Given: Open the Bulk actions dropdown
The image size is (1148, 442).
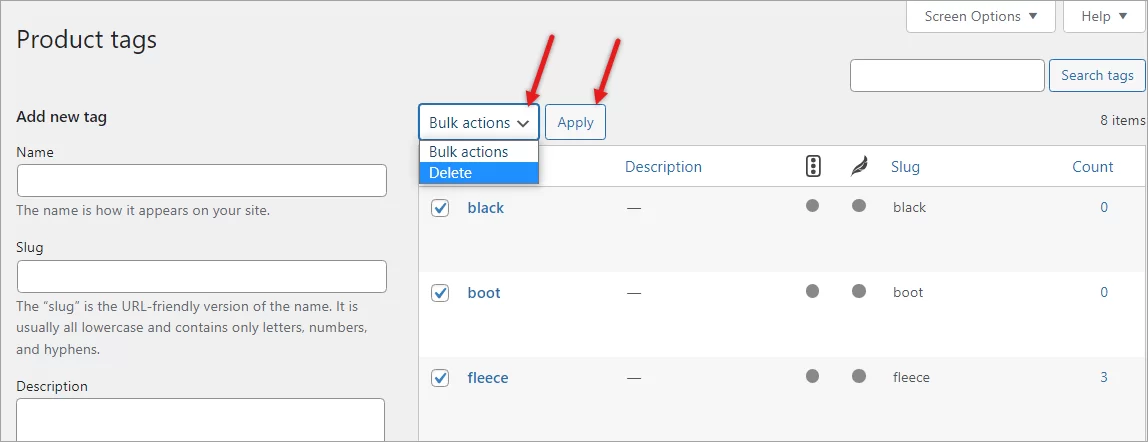Looking at the screenshot, I should click(479, 122).
